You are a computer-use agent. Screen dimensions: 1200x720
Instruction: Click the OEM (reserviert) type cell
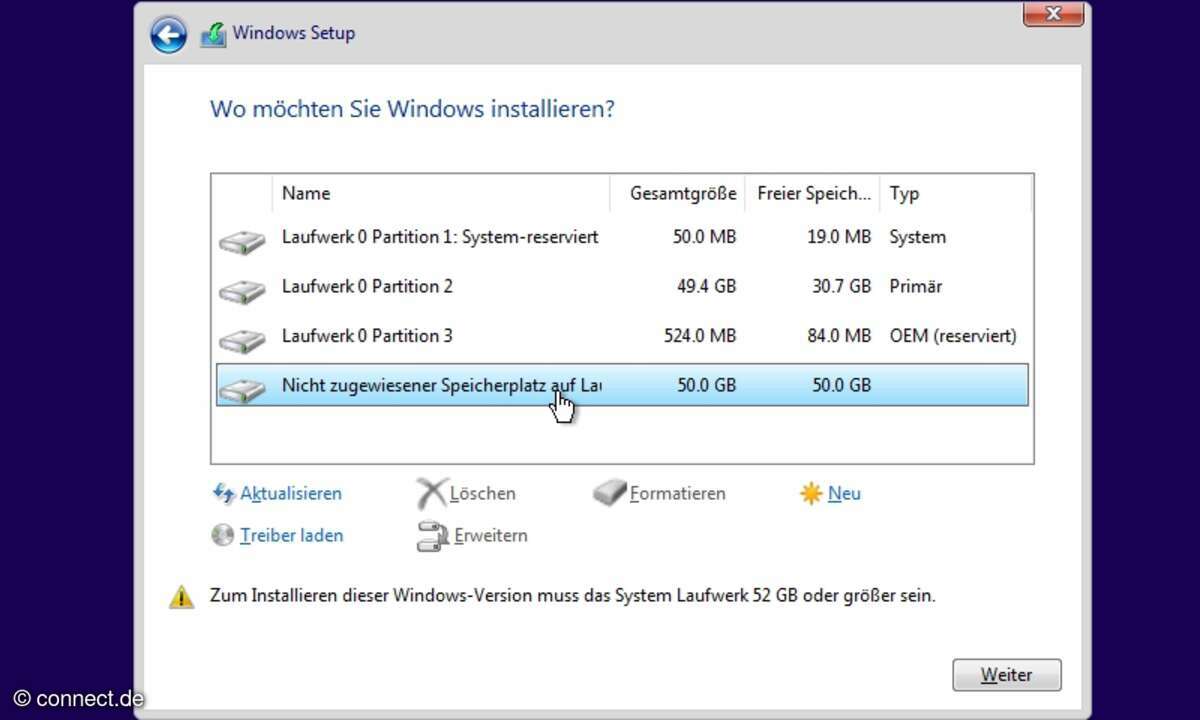[x=953, y=335]
